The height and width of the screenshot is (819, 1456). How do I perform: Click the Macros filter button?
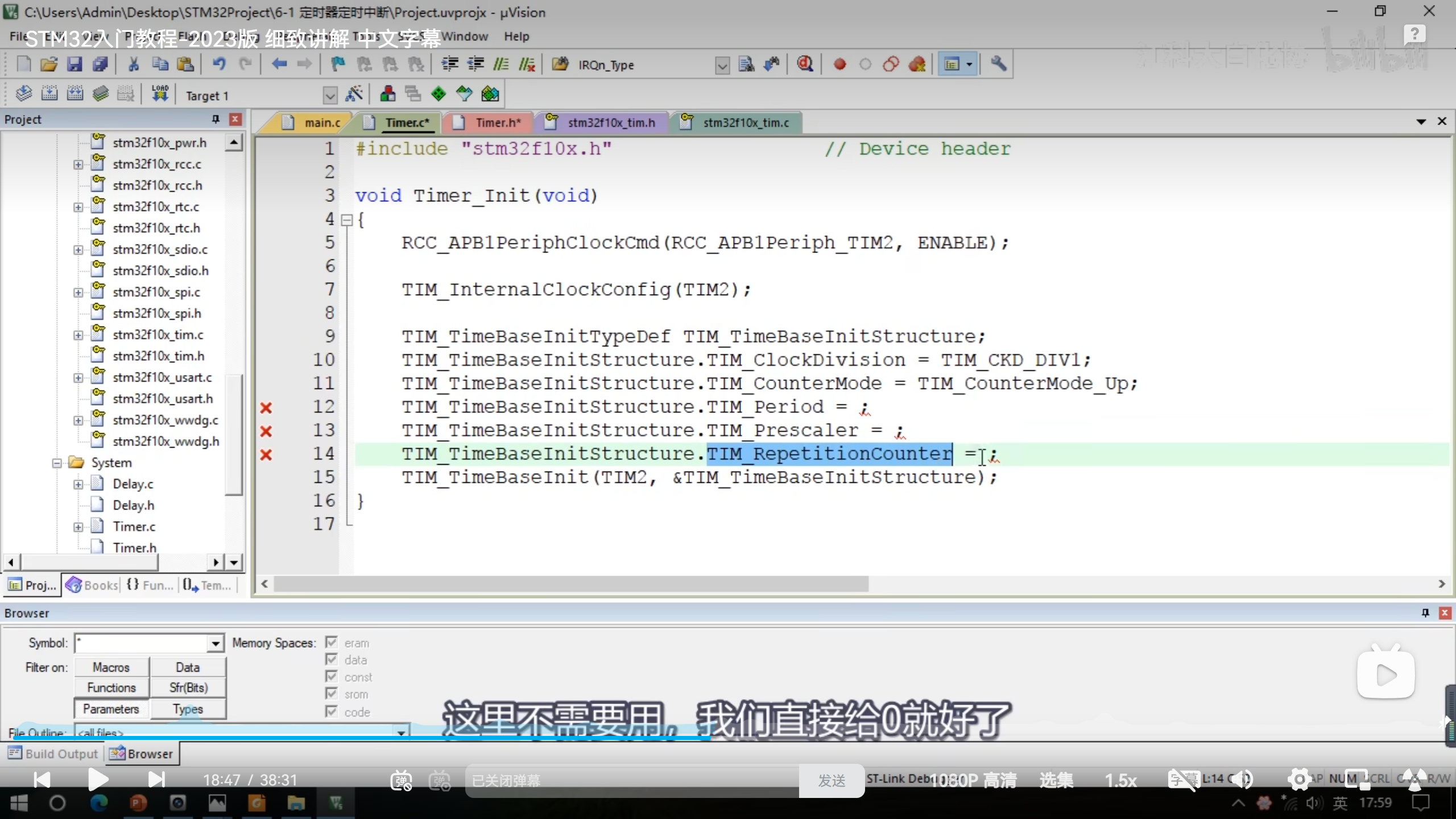click(111, 667)
